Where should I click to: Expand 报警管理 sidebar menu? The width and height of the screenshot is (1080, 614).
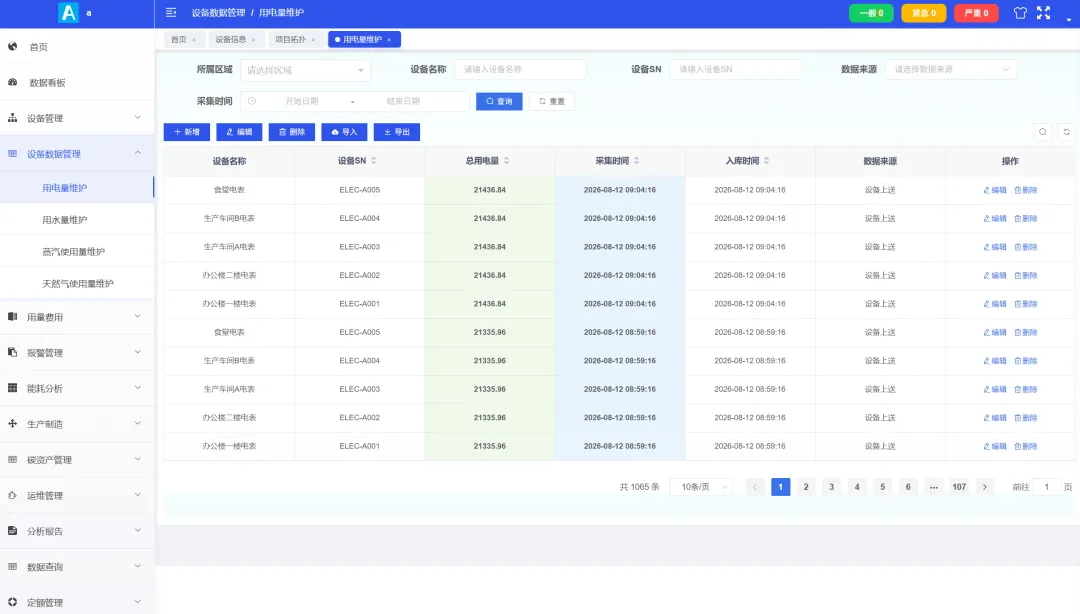pos(77,353)
